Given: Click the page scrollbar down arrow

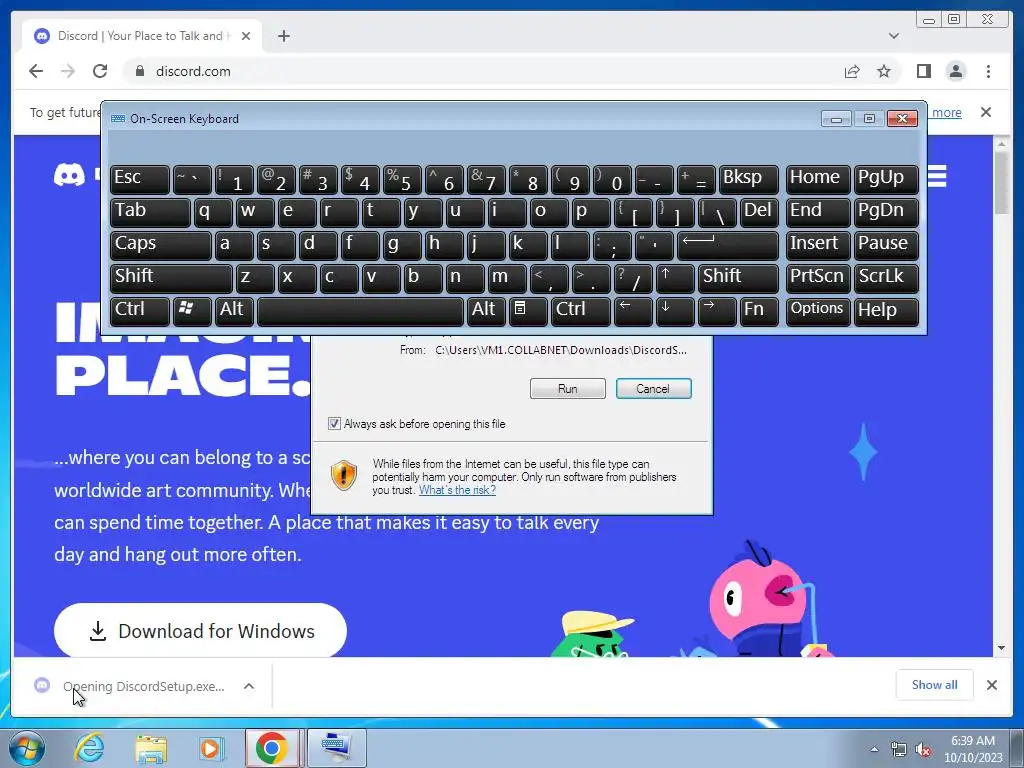Looking at the screenshot, I should [1001, 648].
